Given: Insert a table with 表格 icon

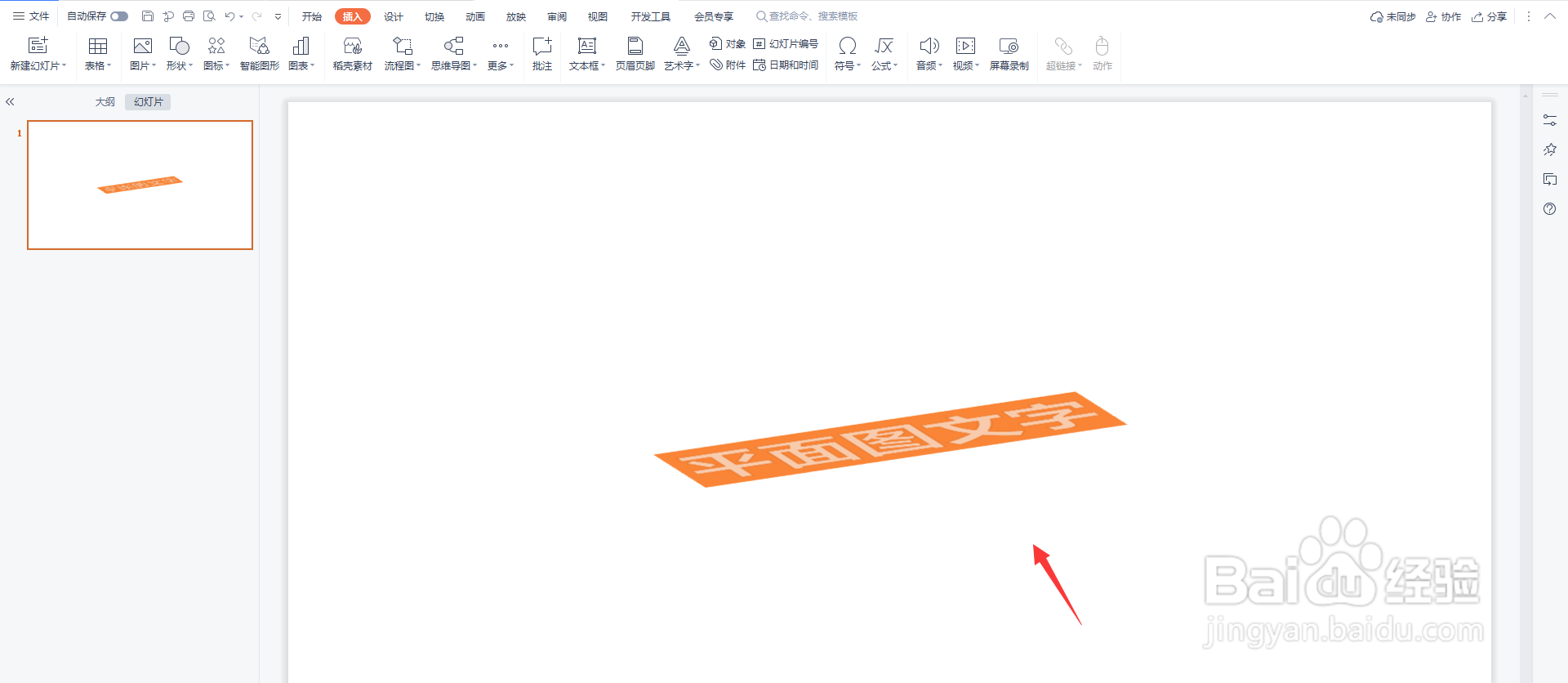Looking at the screenshot, I should pos(98,46).
